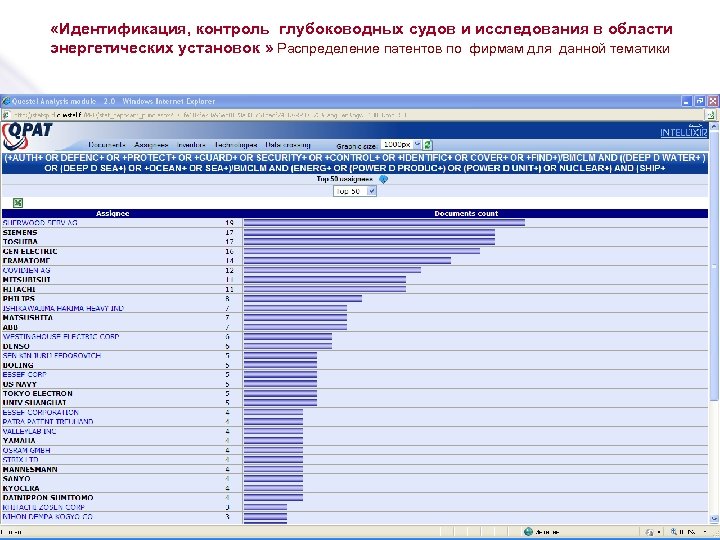Click the TOSHIBA assignee row
Viewport: 720px width, 540px height.
[354, 242]
